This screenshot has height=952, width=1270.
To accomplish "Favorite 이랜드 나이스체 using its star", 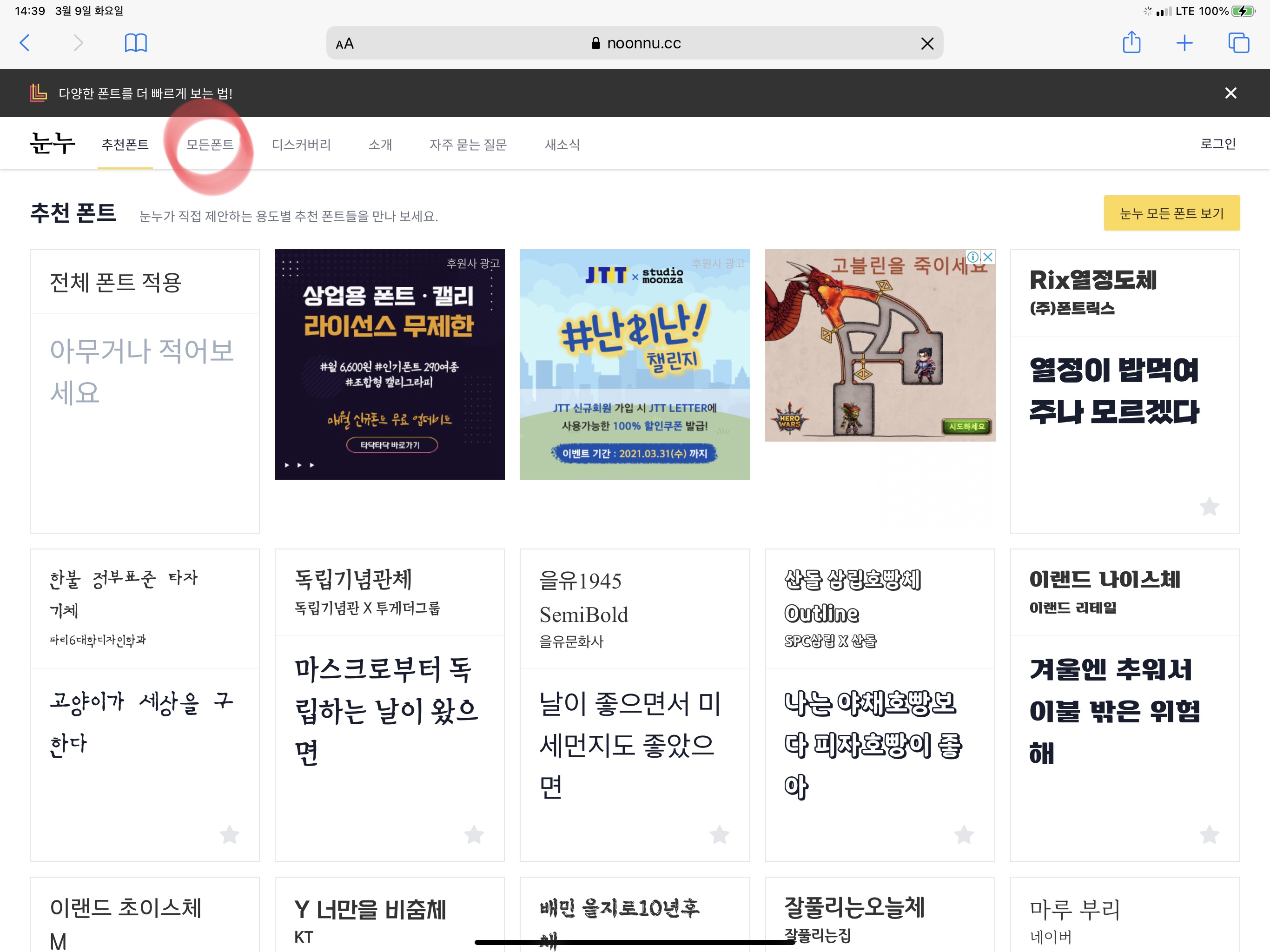I will tap(1209, 834).
